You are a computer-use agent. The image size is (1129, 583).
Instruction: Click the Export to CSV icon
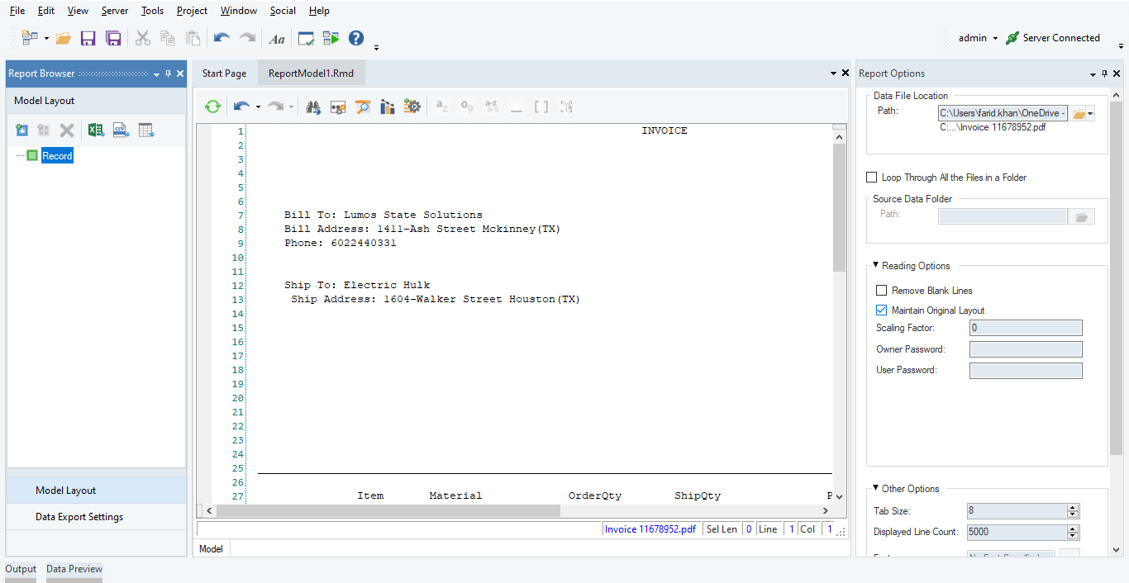[121, 130]
